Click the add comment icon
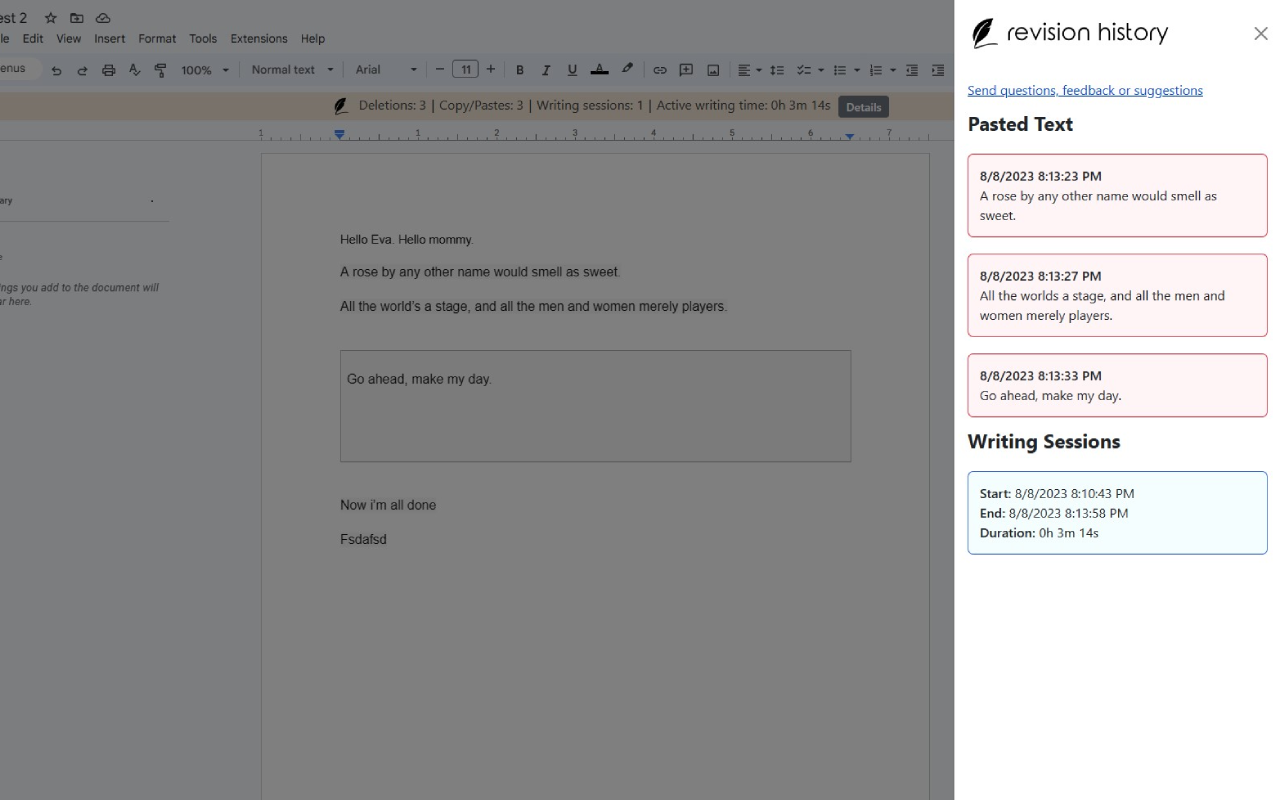The width and height of the screenshot is (1280, 800). click(686, 70)
